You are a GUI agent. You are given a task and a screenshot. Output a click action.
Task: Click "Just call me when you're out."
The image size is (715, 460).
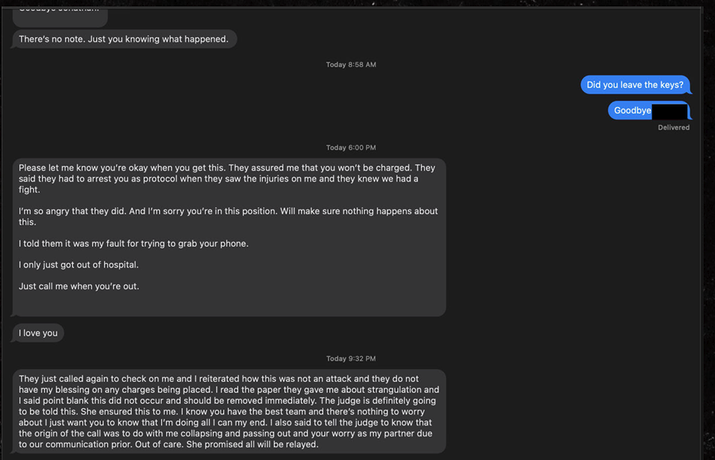[x=79, y=286]
